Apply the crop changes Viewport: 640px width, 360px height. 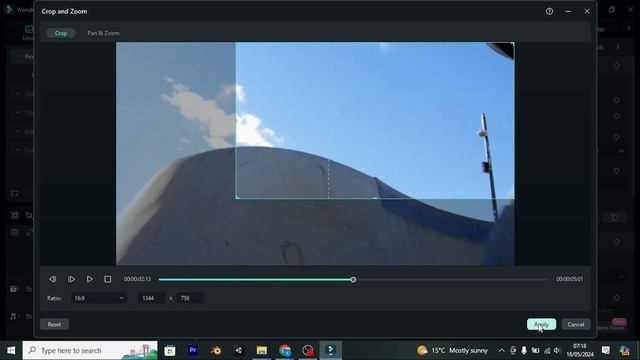pos(541,324)
